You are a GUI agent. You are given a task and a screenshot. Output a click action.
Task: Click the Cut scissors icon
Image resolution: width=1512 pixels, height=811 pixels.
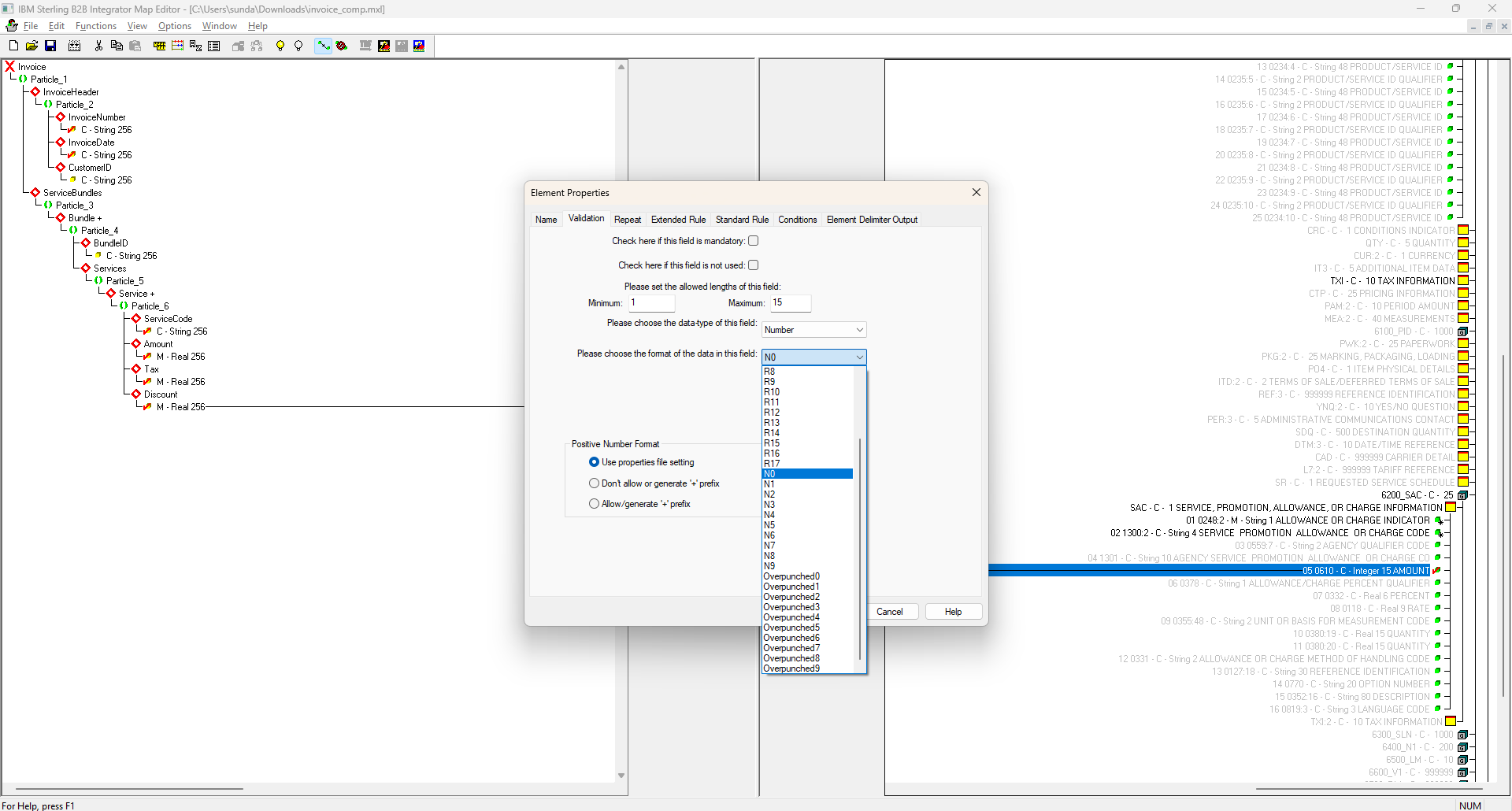[98, 46]
